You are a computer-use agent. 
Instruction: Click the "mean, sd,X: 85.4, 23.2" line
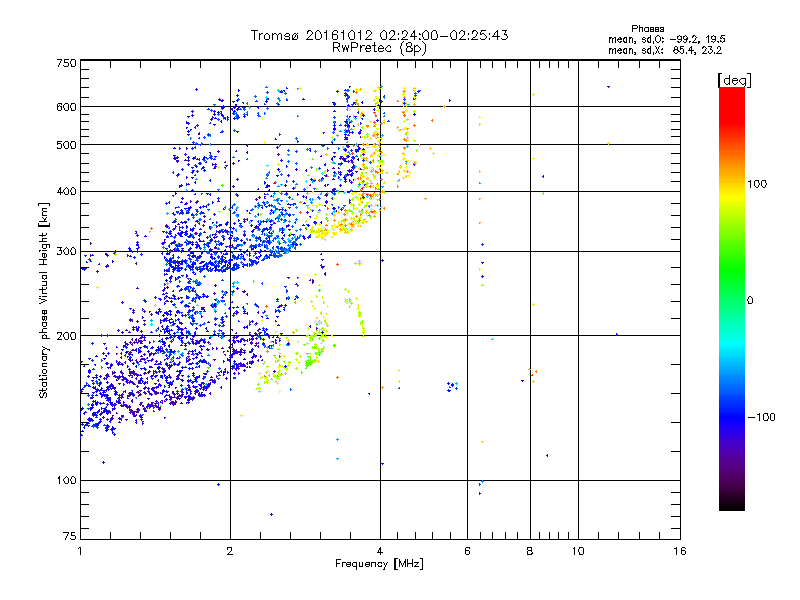[x=665, y=50]
